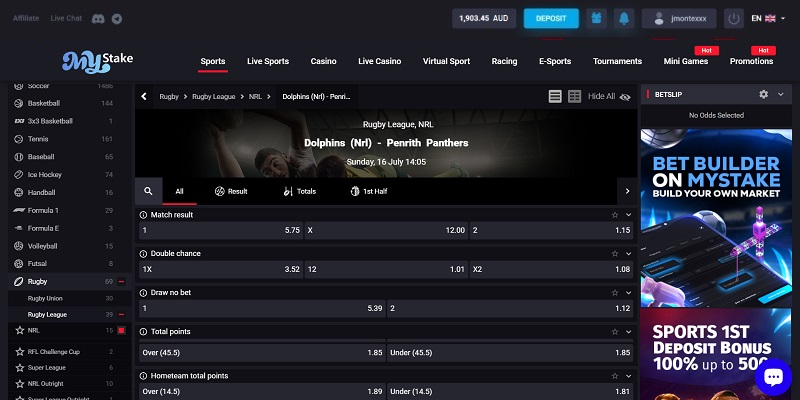Favorite the Total points market star
The image size is (800, 400).
coord(615,332)
